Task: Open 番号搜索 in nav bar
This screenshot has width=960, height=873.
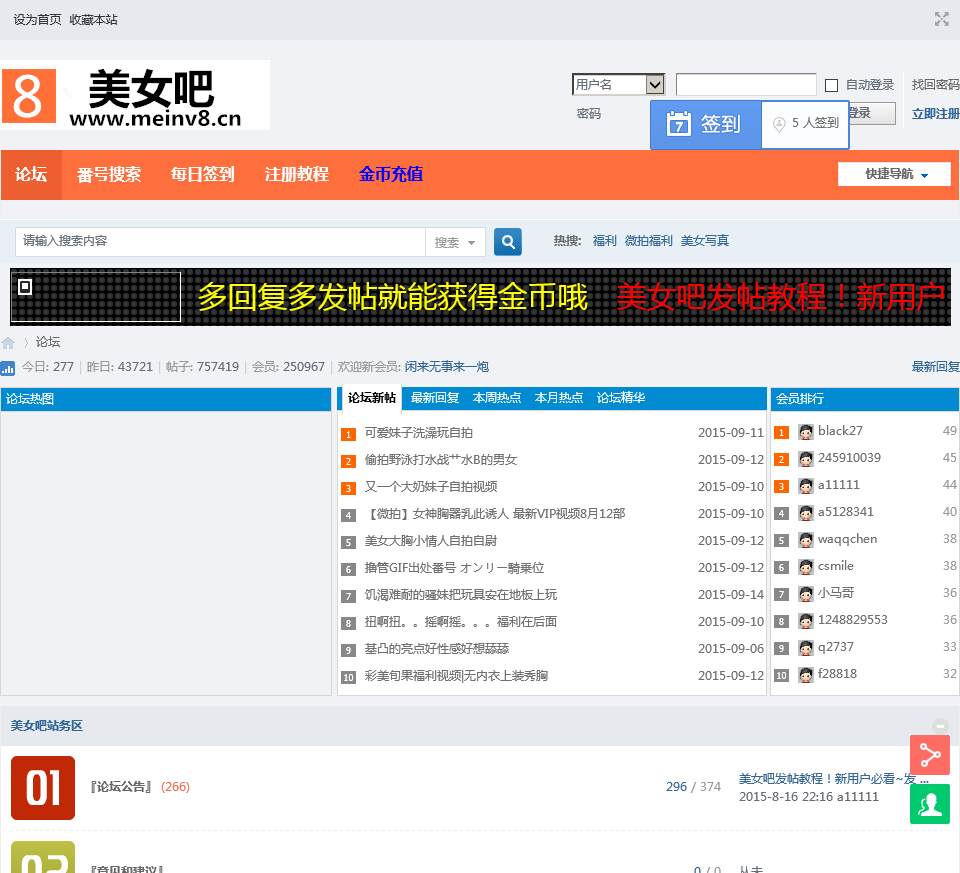Action: pos(109,174)
